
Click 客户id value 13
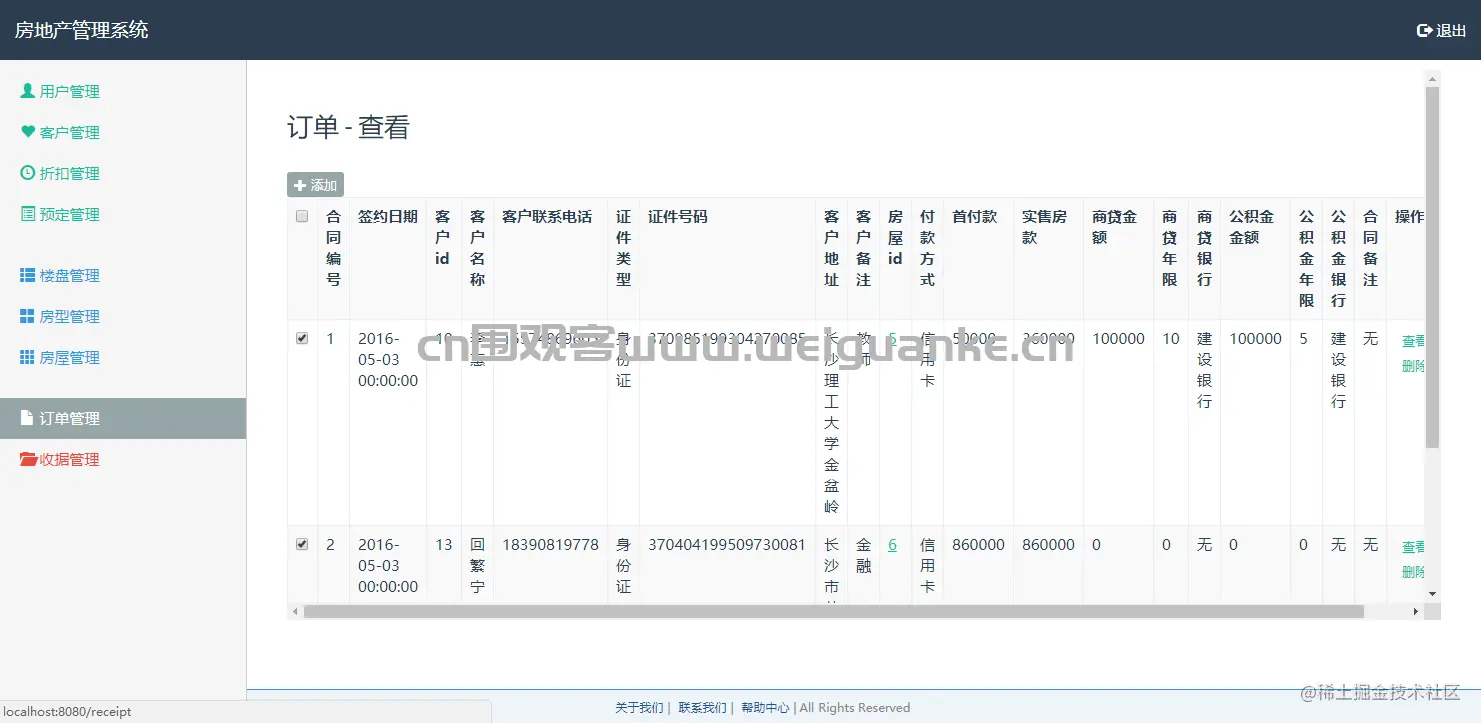pos(444,545)
